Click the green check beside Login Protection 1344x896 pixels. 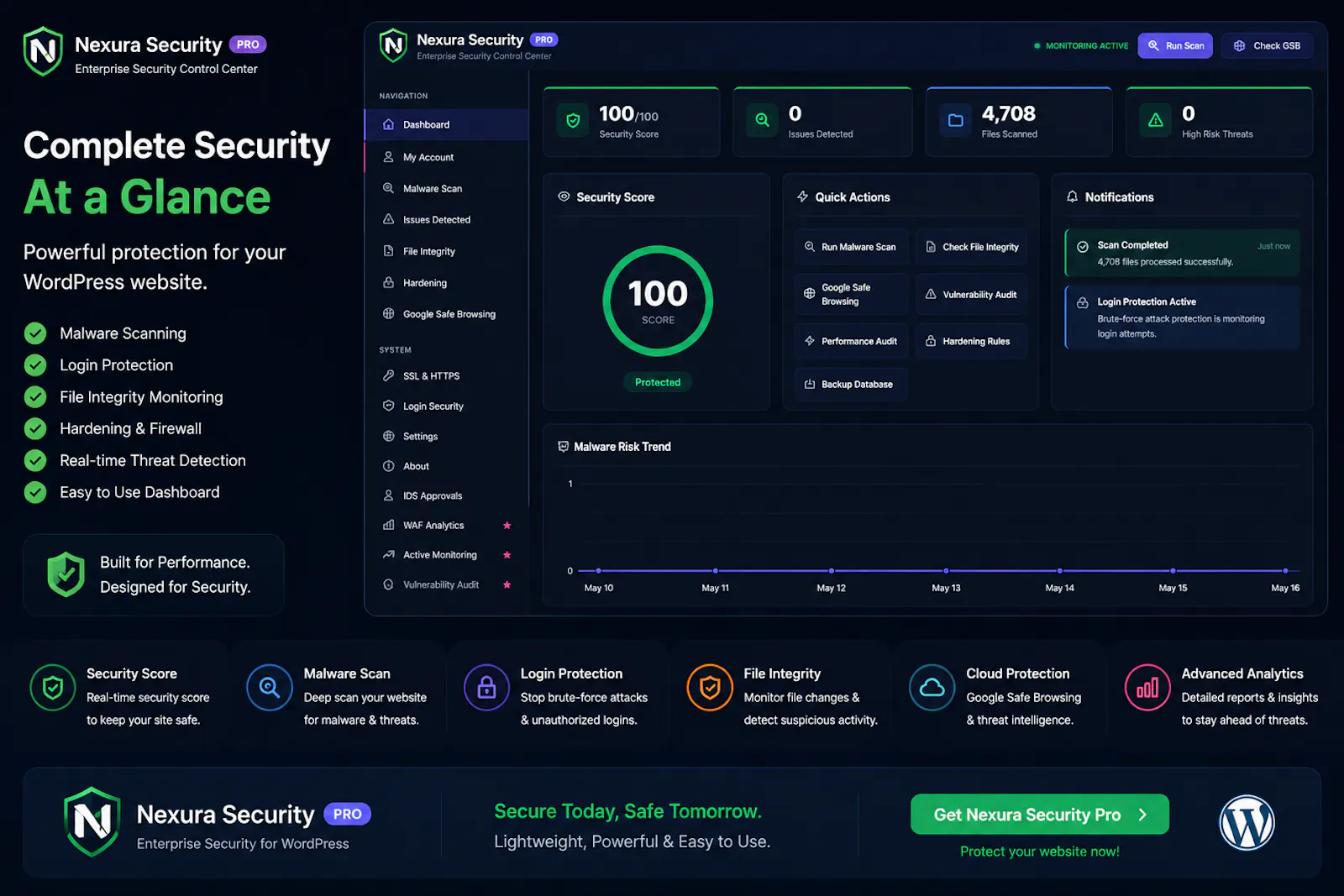35,365
